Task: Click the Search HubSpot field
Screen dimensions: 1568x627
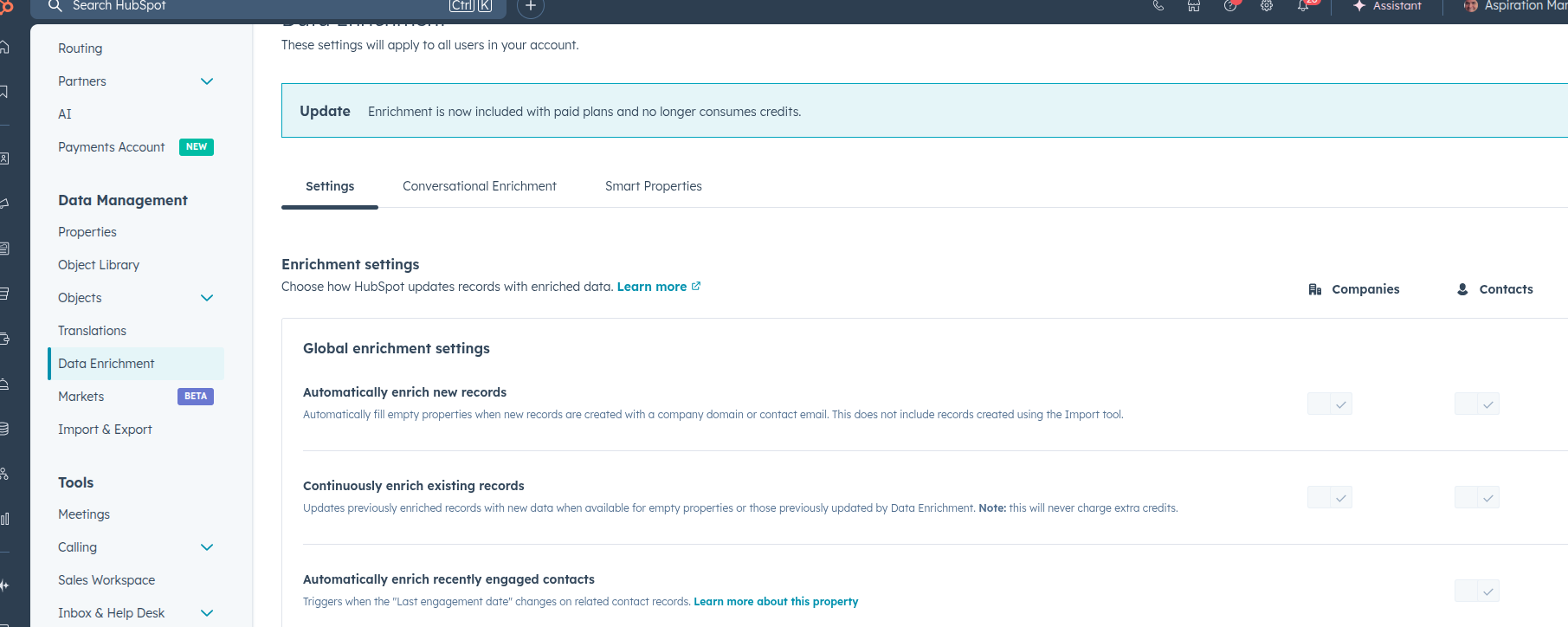Action: click(x=268, y=6)
